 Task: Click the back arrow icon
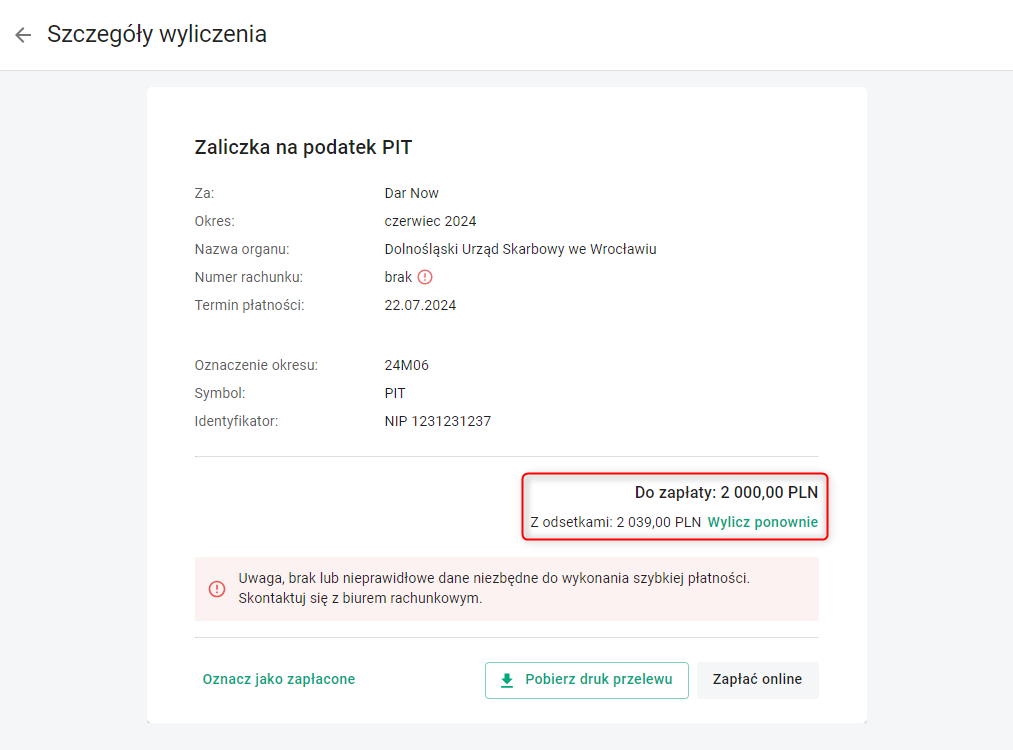coord(23,35)
